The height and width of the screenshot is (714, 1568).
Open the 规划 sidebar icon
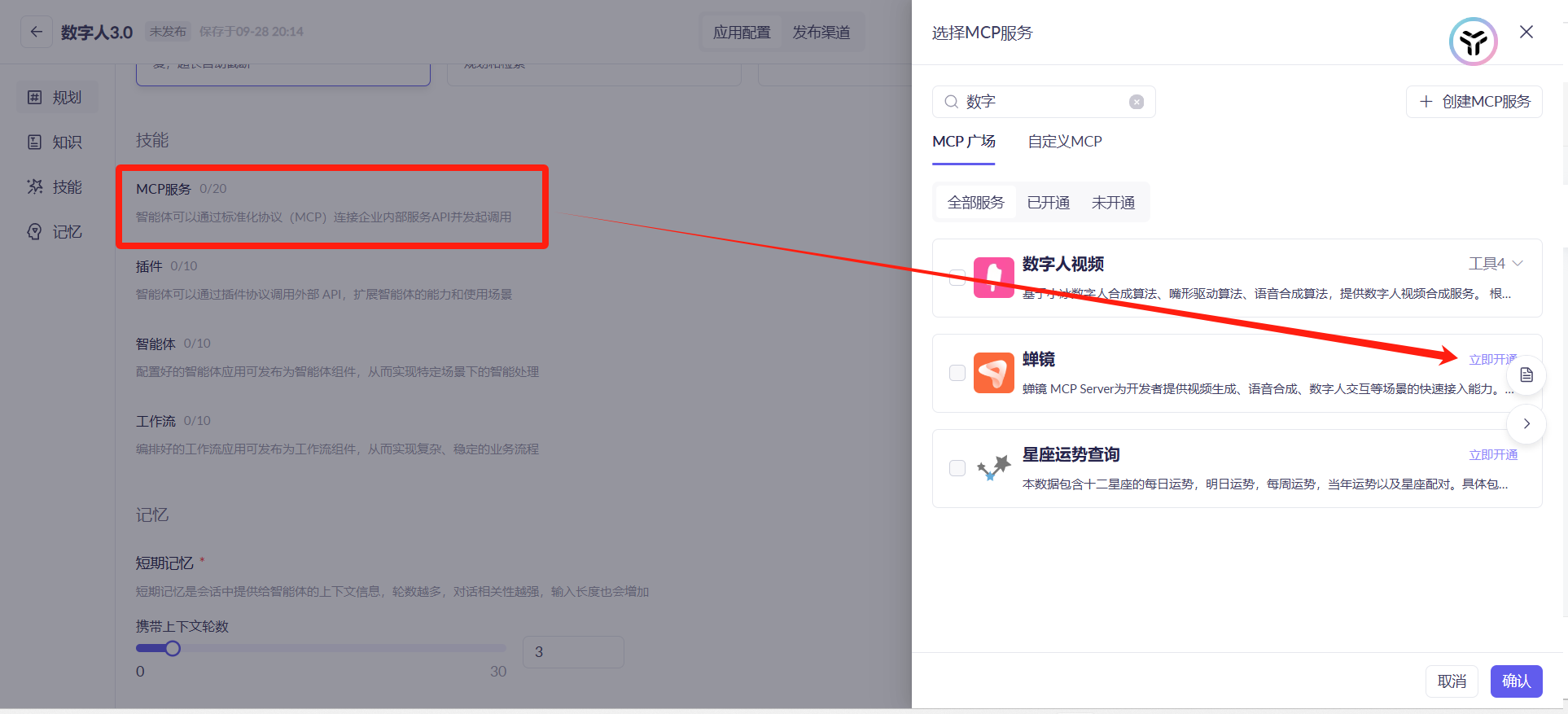(35, 98)
